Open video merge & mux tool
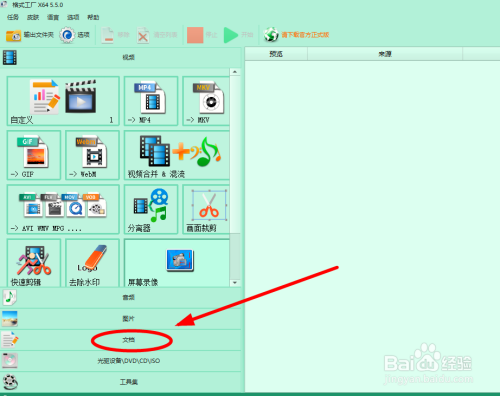This screenshot has width=500, height=396. tap(177, 155)
